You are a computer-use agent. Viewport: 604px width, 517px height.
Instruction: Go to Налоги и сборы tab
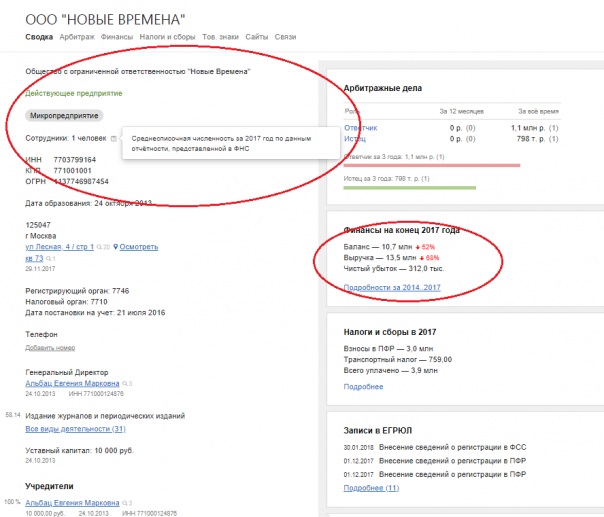(x=167, y=37)
